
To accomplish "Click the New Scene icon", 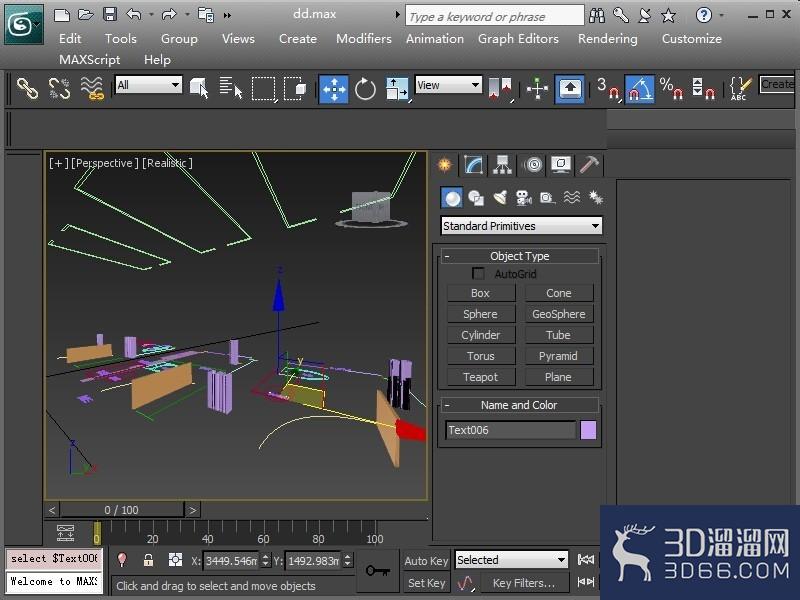I will pyautogui.click(x=62, y=15).
